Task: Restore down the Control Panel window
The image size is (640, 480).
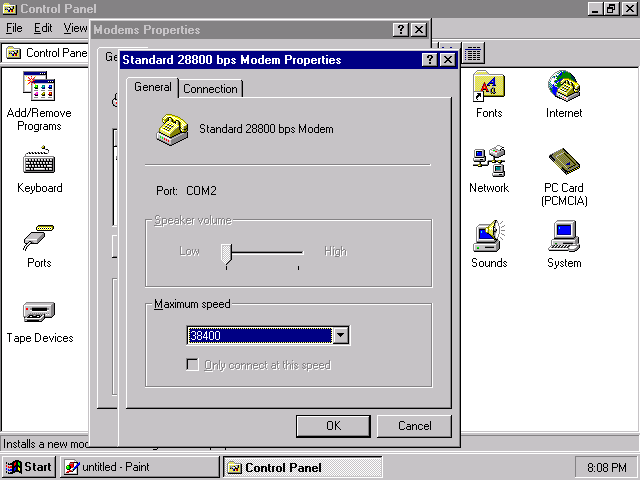Action: click(x=611, y=9)
